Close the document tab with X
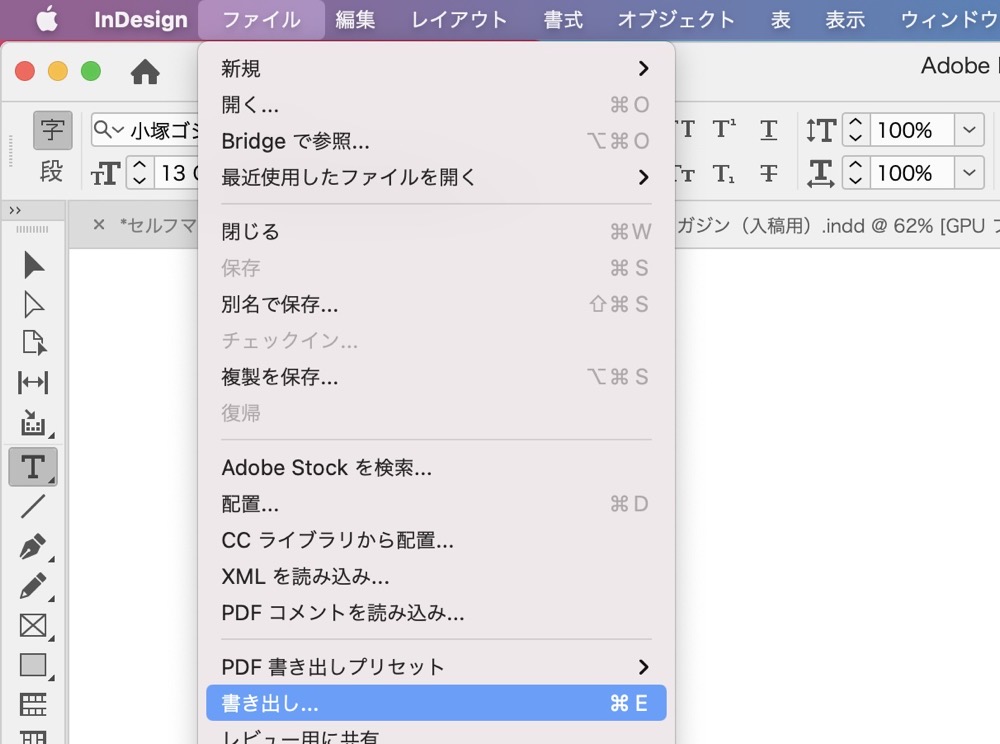 pos(99,224)
